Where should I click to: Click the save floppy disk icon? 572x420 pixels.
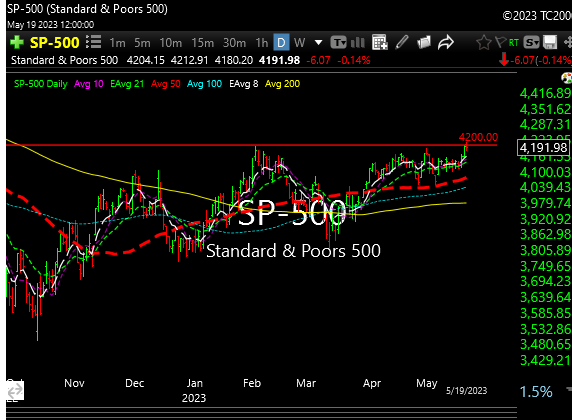550,43
